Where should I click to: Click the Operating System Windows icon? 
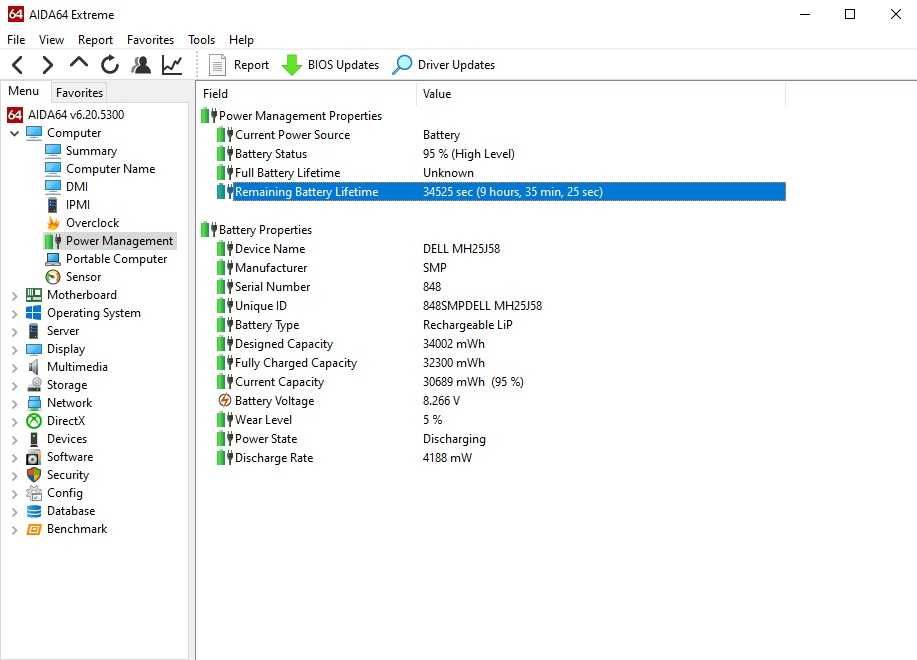(34, 313)
